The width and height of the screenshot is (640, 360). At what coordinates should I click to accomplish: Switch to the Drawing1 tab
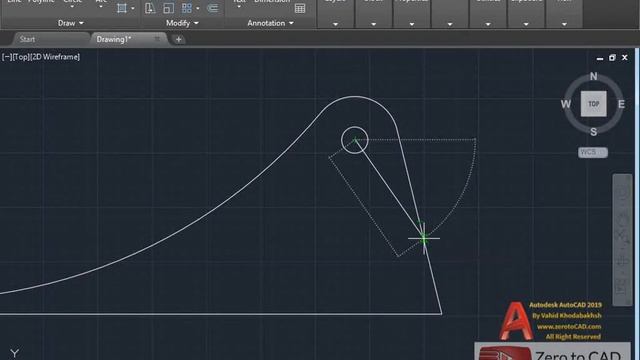tap(113, 39)
